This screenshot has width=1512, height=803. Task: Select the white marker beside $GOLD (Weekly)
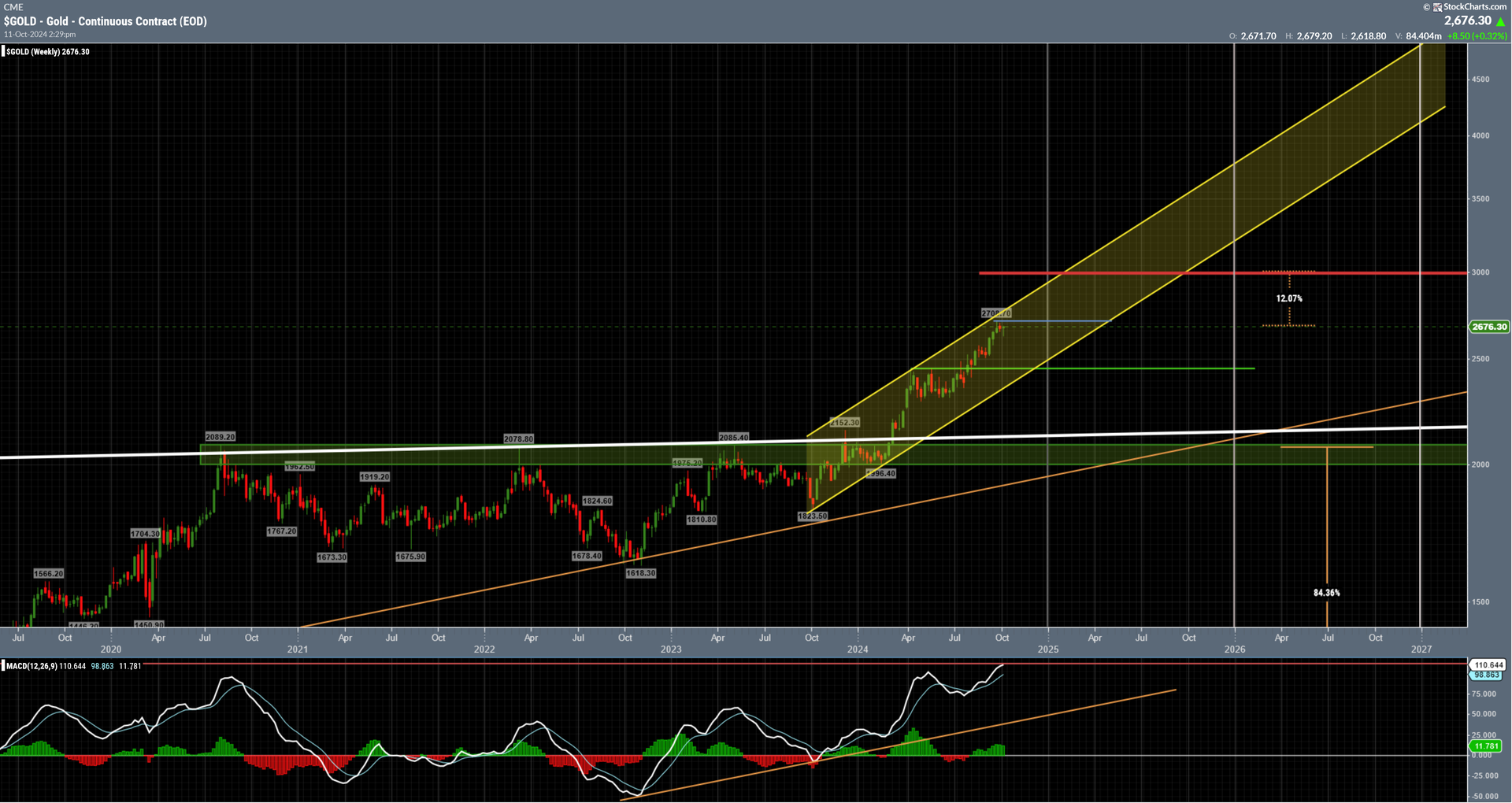(x=3, y=52)
